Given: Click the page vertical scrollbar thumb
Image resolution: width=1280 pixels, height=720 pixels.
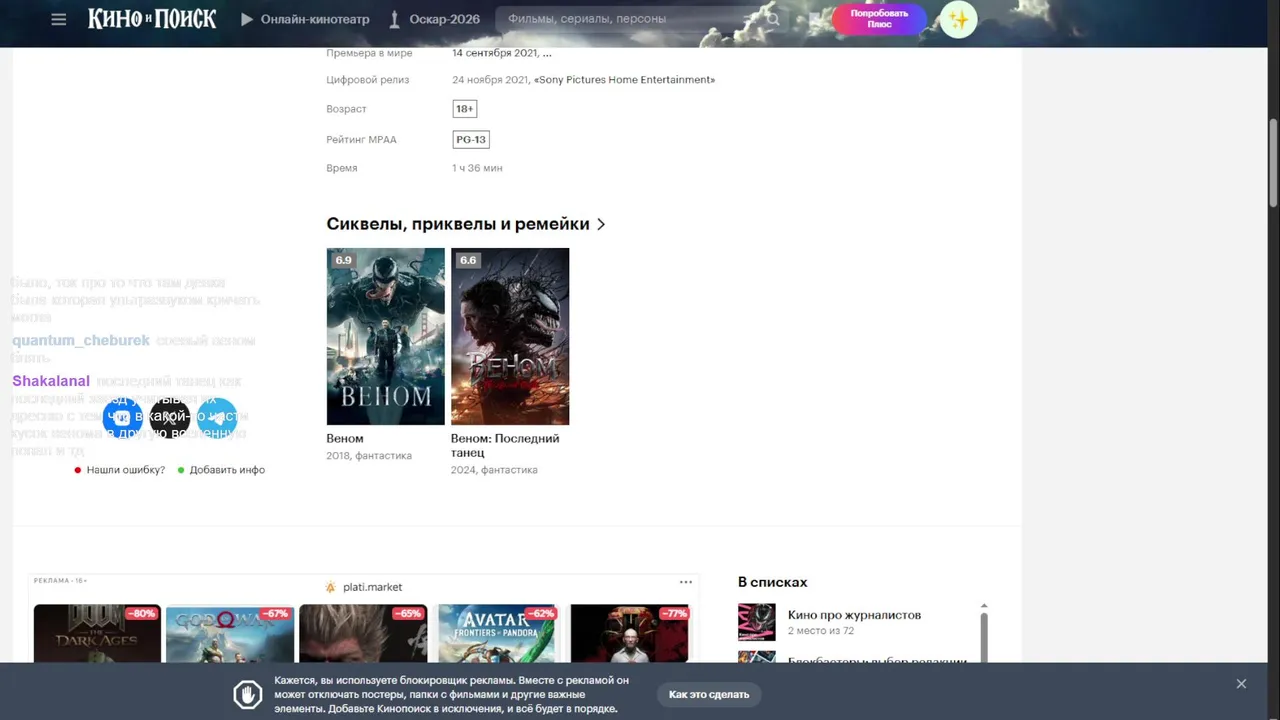Looking at the screenshot, I should click(x=1273, y=163).
